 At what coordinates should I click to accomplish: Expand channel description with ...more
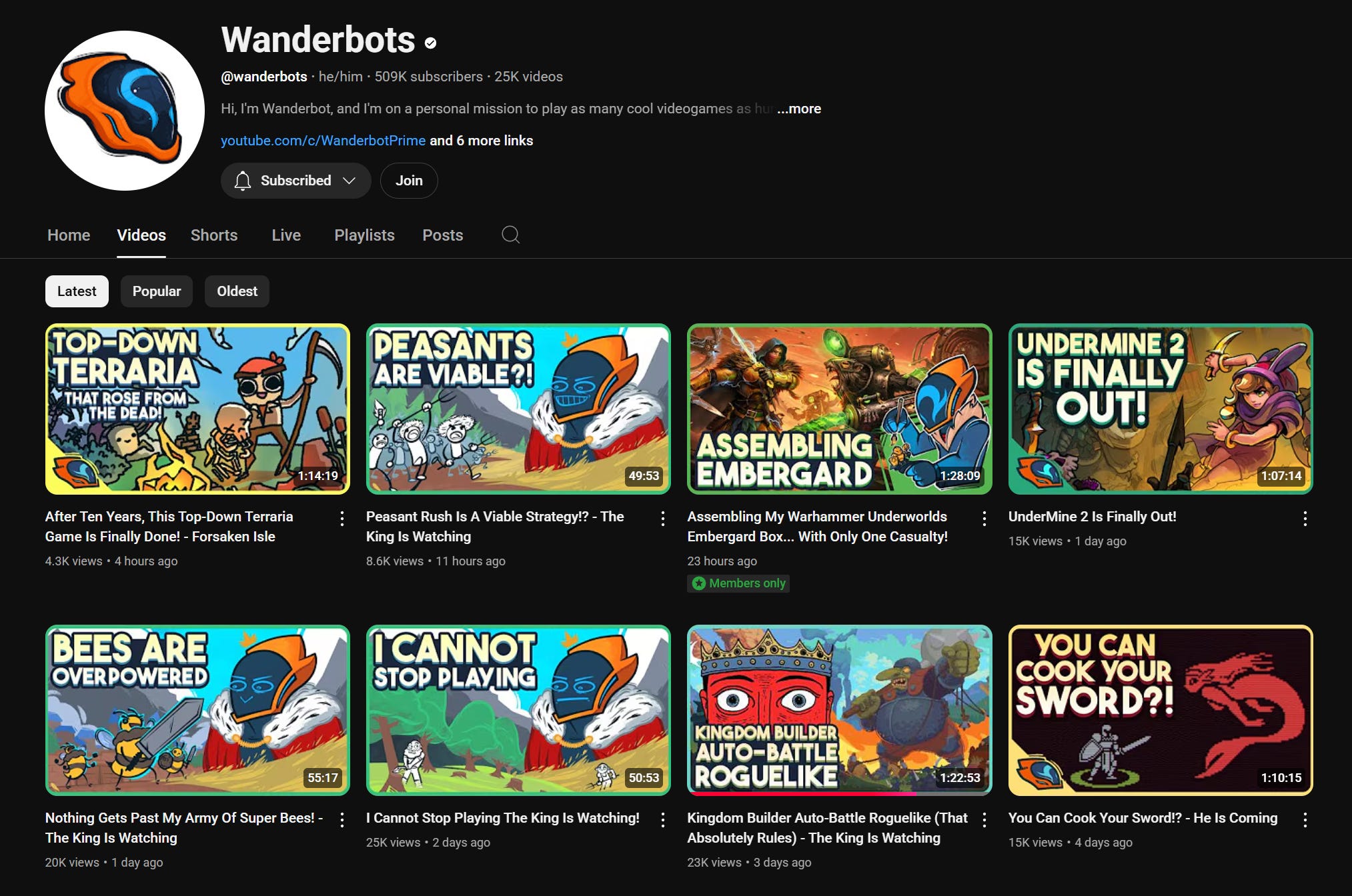pos(799,109)
